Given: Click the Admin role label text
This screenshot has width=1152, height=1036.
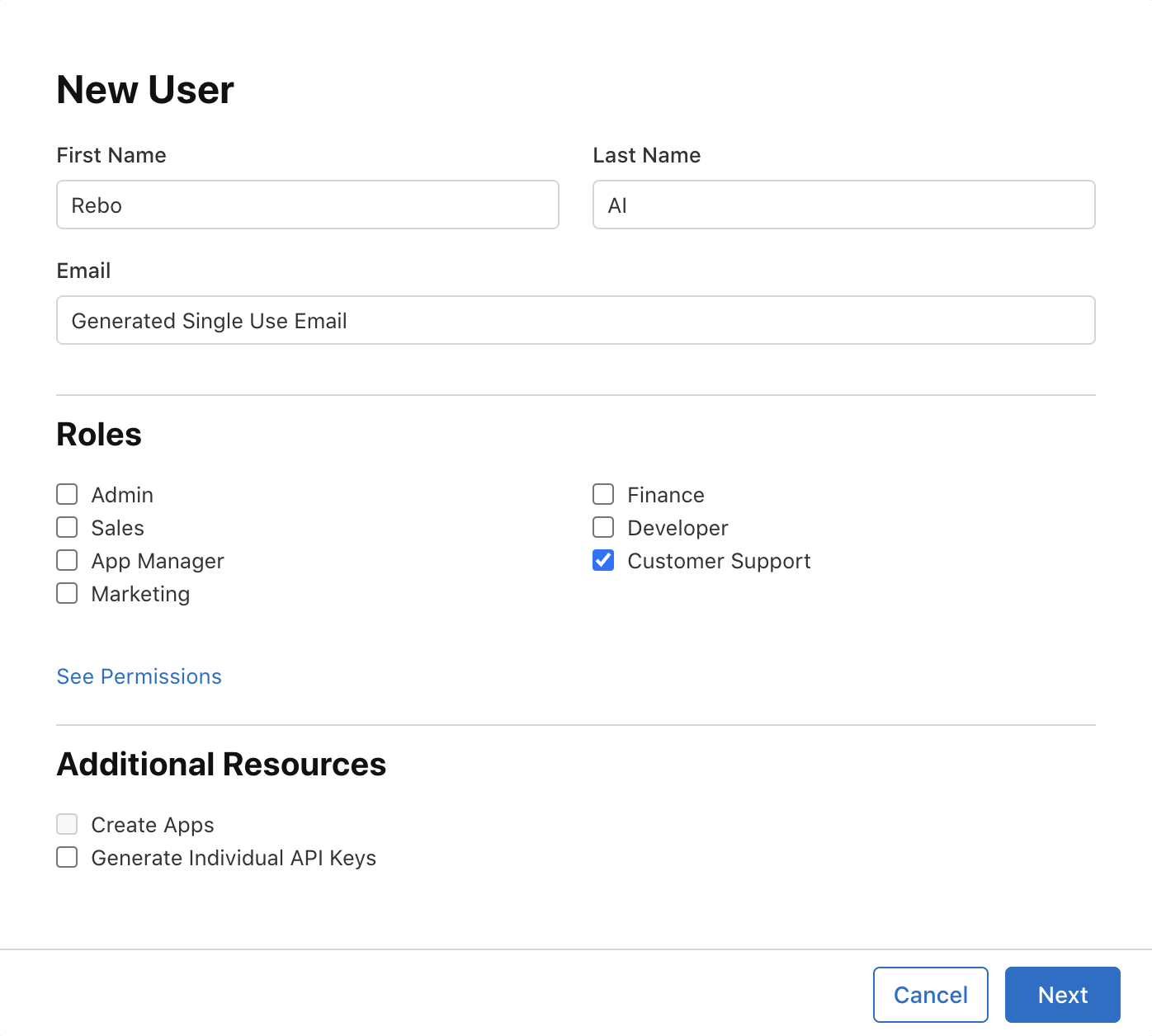Looking at the screenshot, I should coord(122,495).
